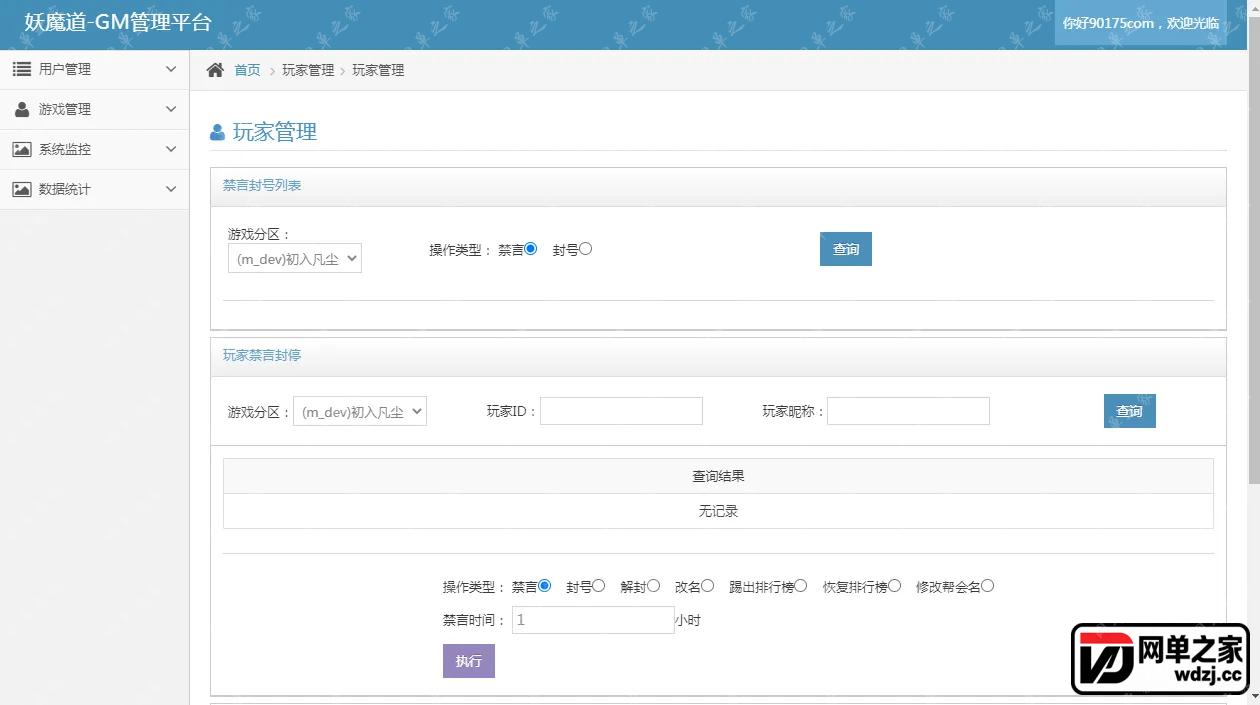This screenshot has height=705, width=1260.
Task: Click the purple 执行 button
Action: click(x=469, y=661)
